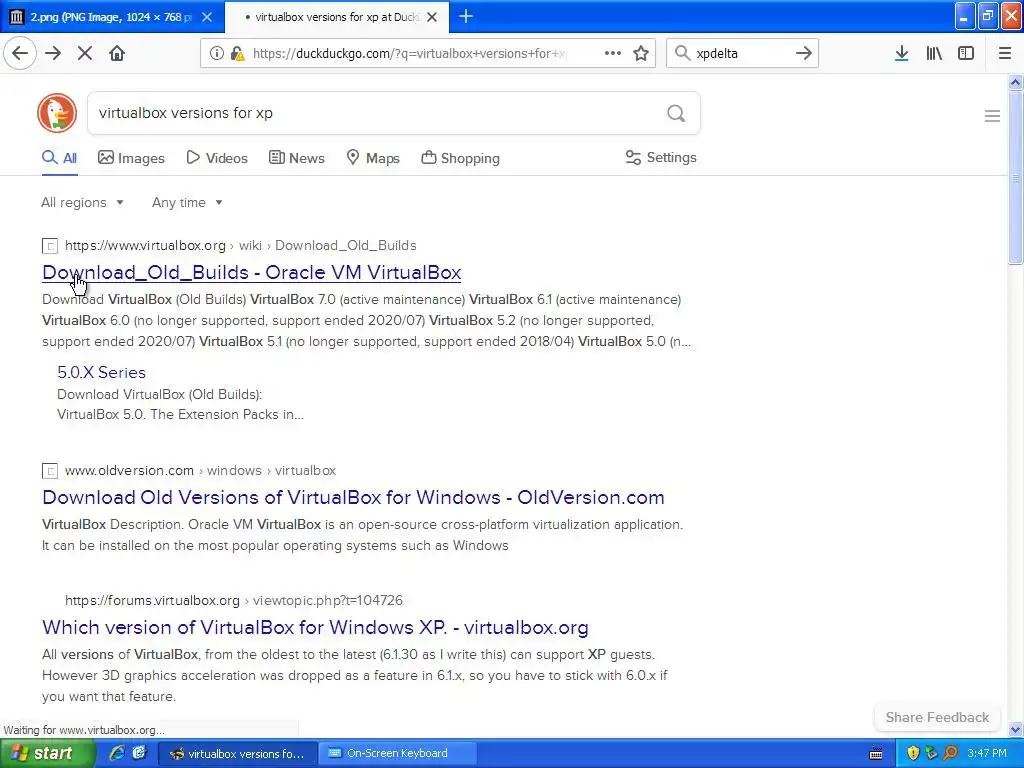Select the All results tab

tap(59, 158)
